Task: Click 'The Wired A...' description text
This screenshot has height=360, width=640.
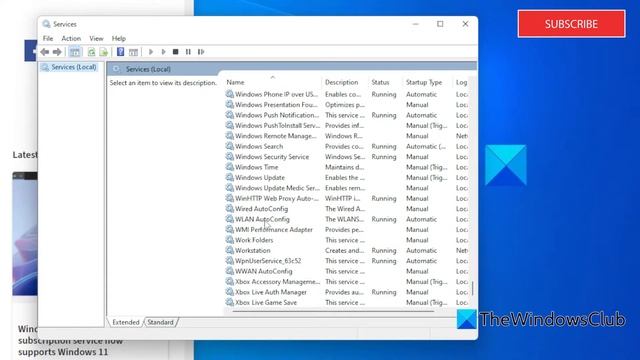Action: pyautogui.click(x=345, y=209)
